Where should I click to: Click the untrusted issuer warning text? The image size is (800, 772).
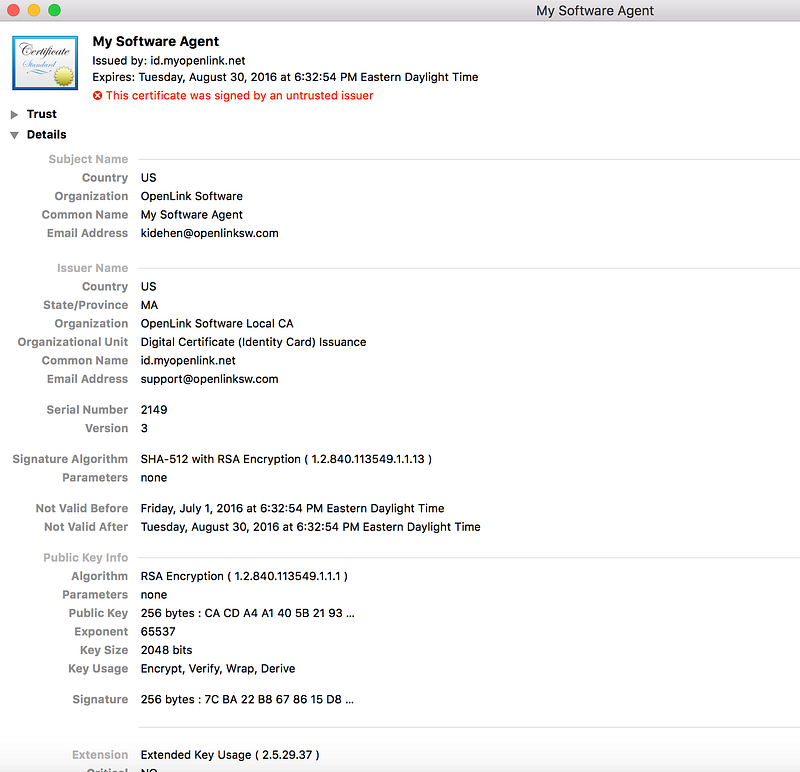(239, 95)
